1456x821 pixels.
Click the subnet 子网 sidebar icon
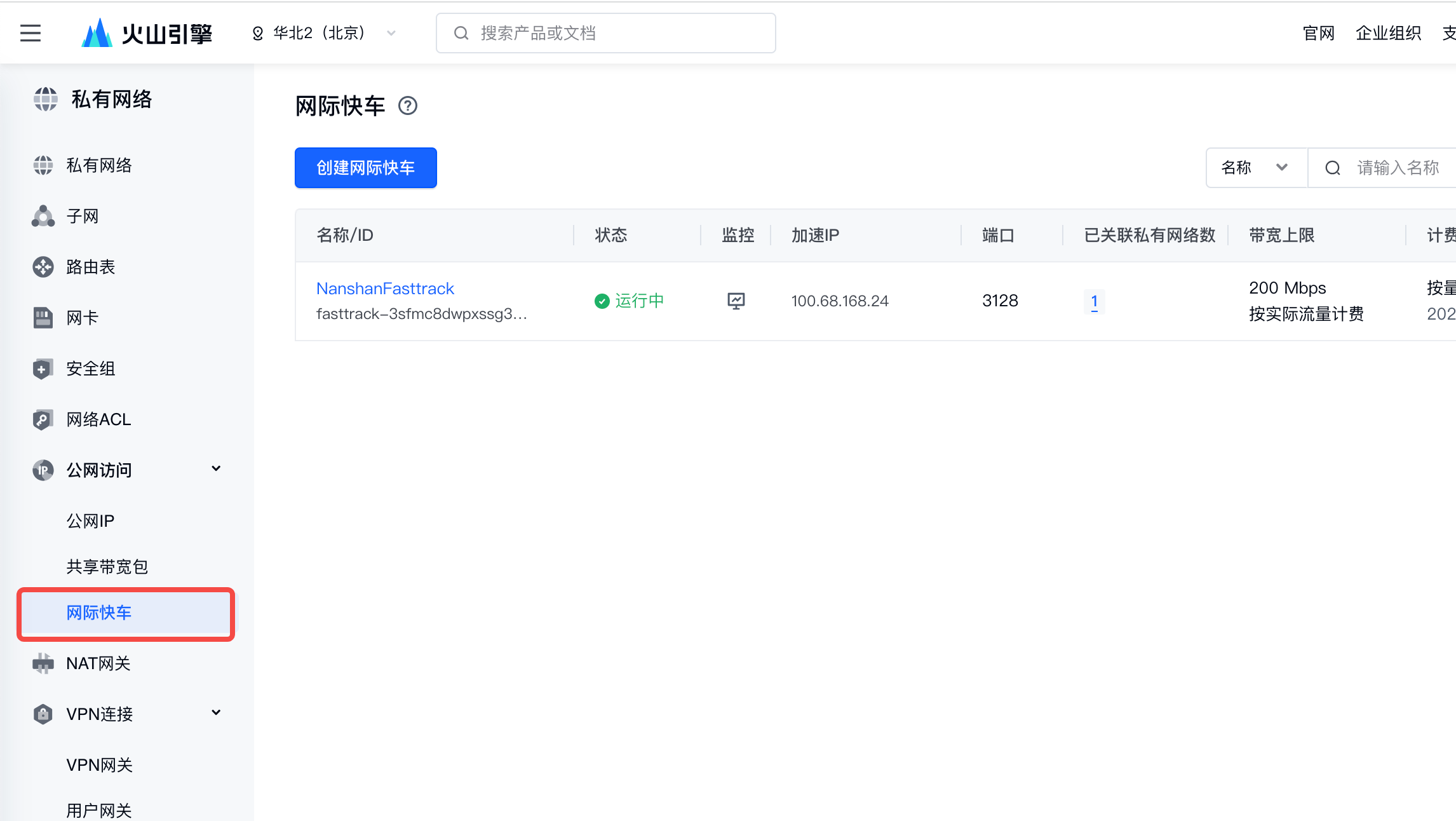43,216
